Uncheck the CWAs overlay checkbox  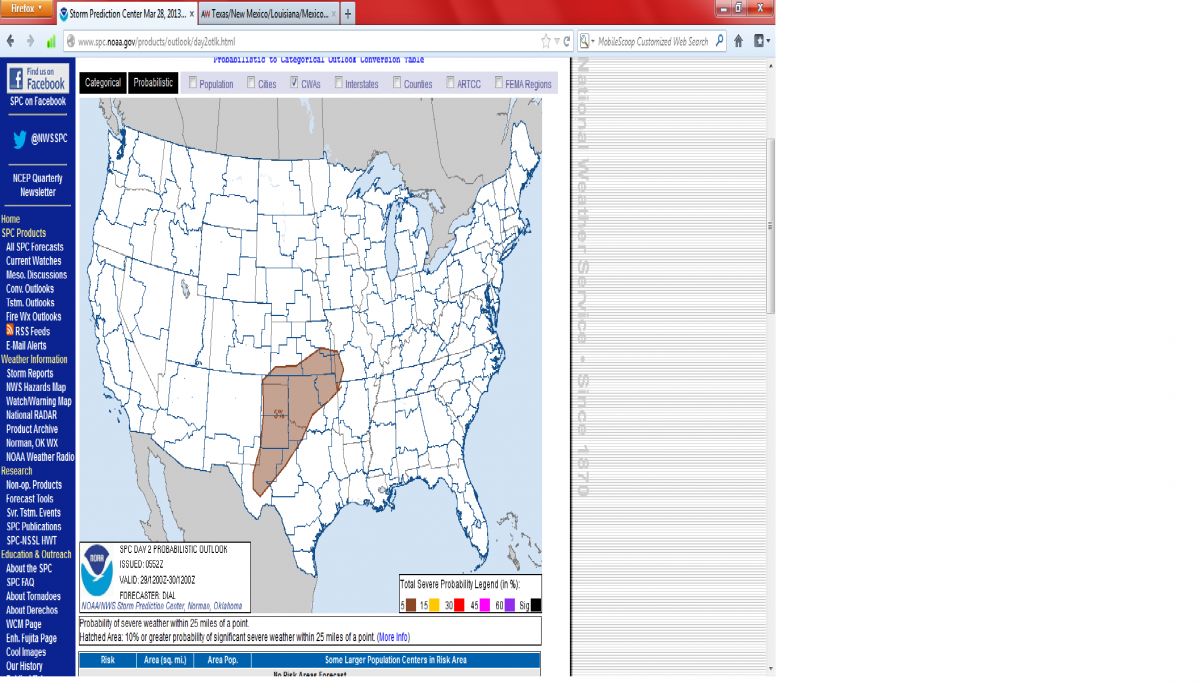point(294,83)
